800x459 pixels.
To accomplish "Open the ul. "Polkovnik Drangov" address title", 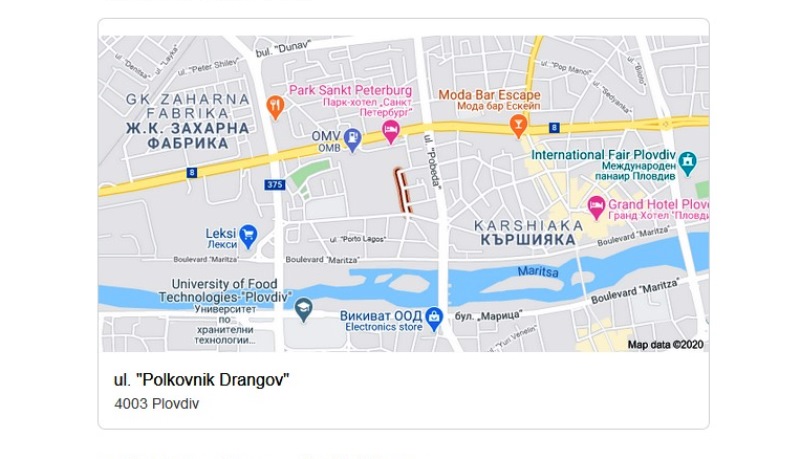I will 201,380.
